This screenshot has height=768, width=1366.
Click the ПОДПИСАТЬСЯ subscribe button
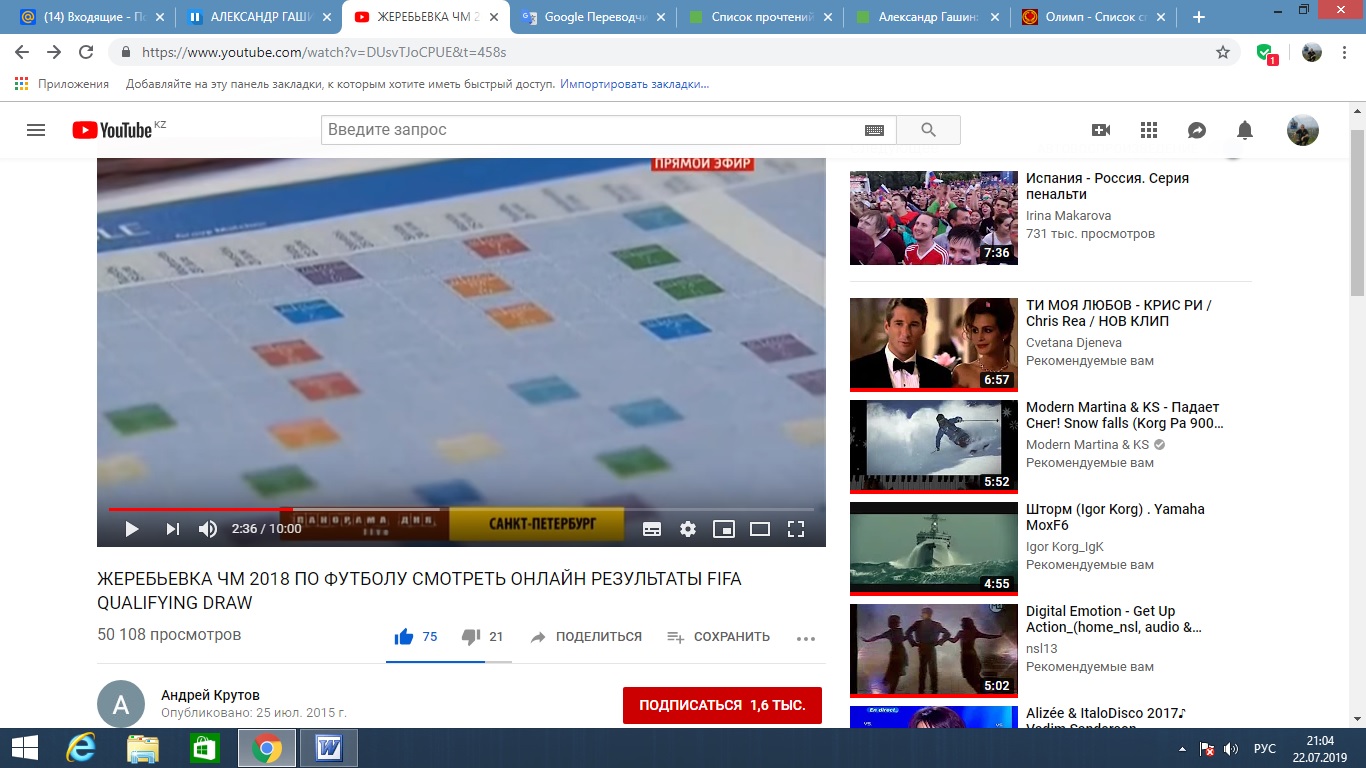722,705
